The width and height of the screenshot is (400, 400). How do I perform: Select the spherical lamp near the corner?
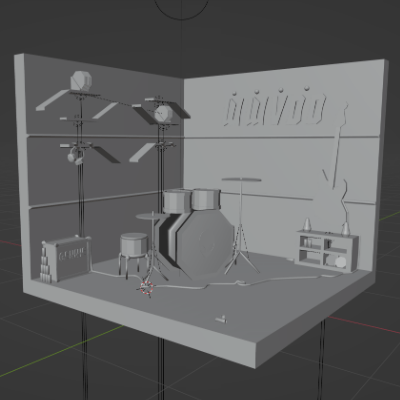tap(163, 114)
